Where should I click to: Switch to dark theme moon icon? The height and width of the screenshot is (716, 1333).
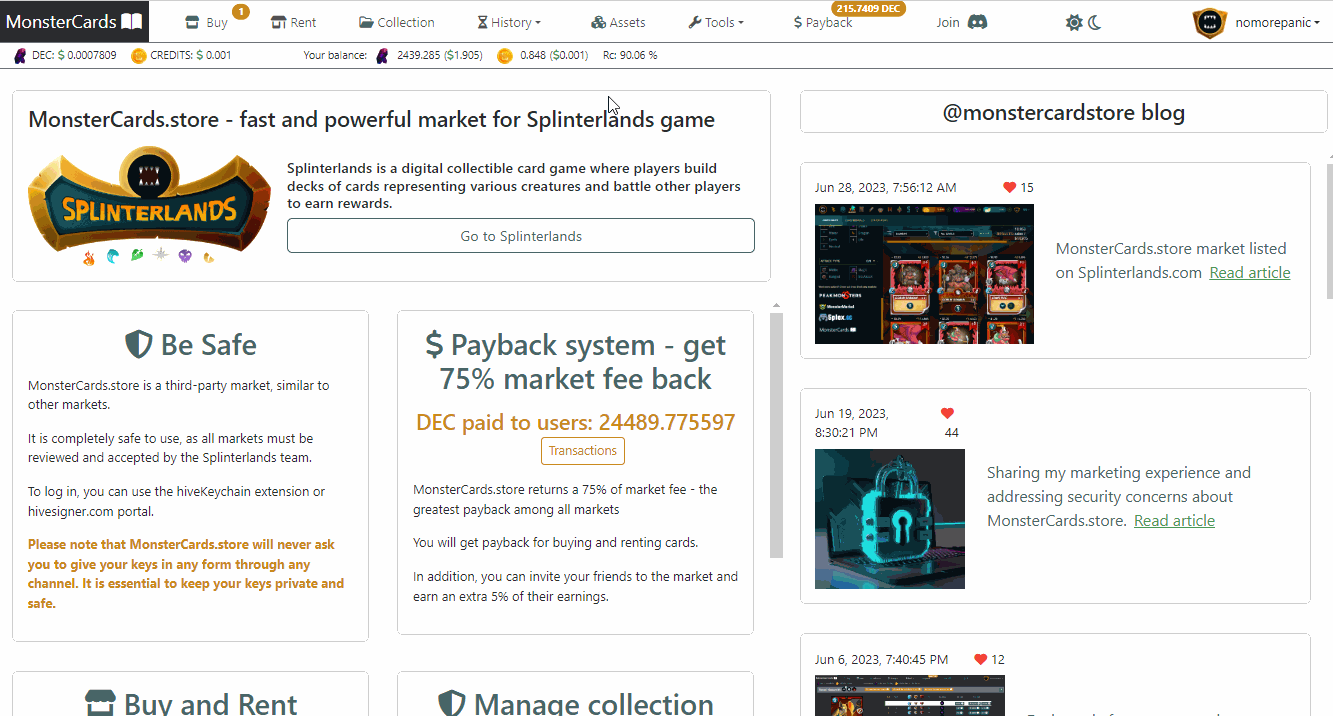(x=1095, y=22)
